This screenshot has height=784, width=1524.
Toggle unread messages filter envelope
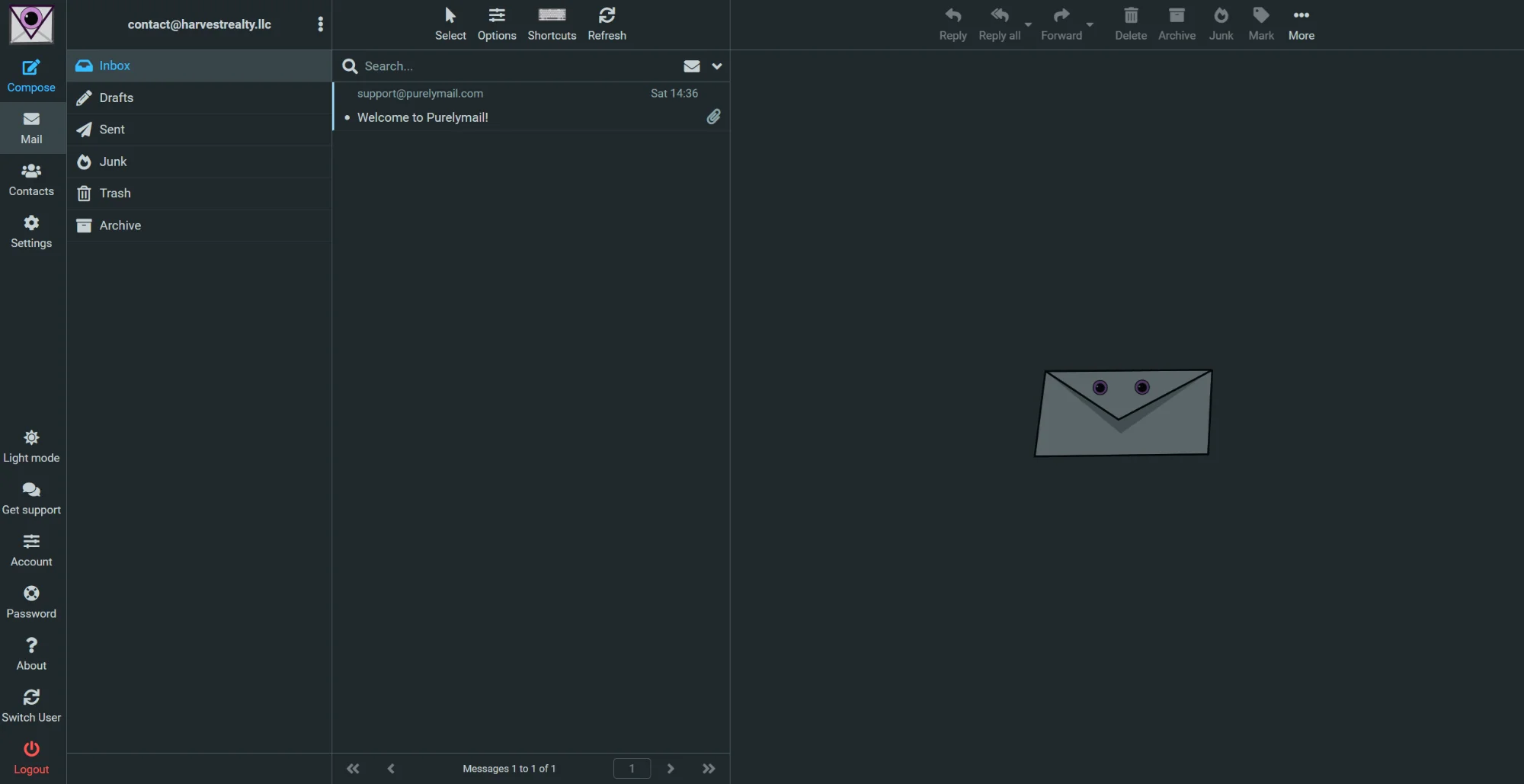point(691,66)
